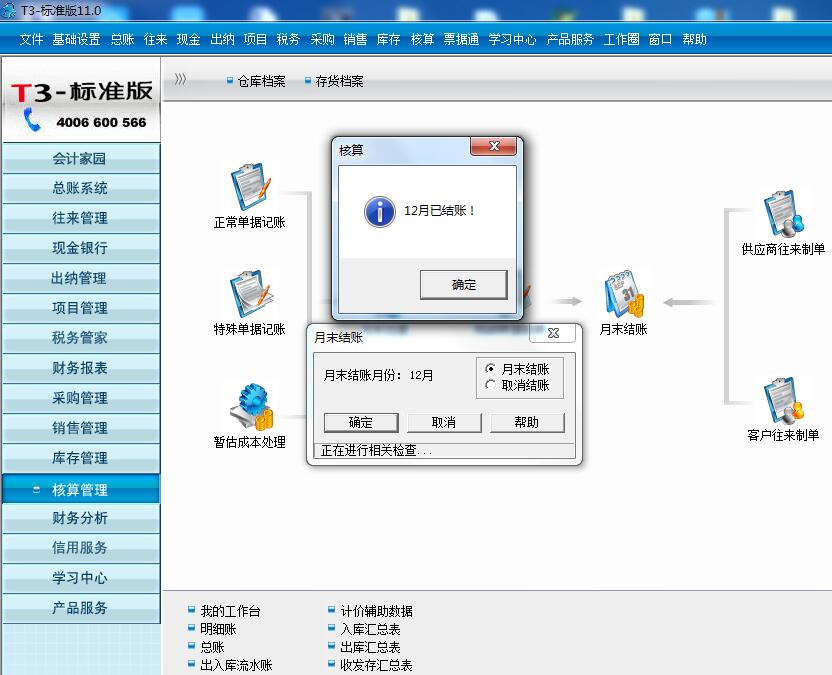Expand the 财务报表 sidebar section
The image size is (832, 675).
[80, 368]
